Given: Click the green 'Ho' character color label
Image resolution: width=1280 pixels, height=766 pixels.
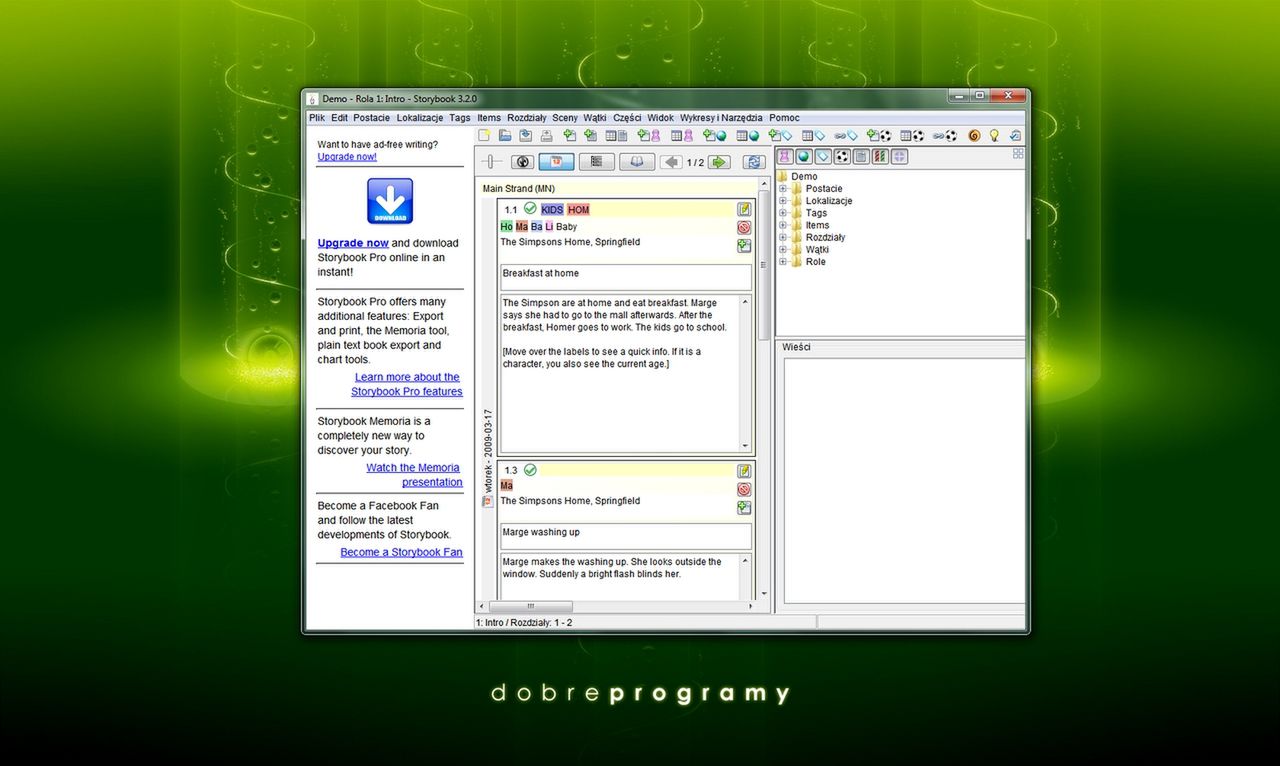Looking at the screenshot, I should click(x=507, y=227).
